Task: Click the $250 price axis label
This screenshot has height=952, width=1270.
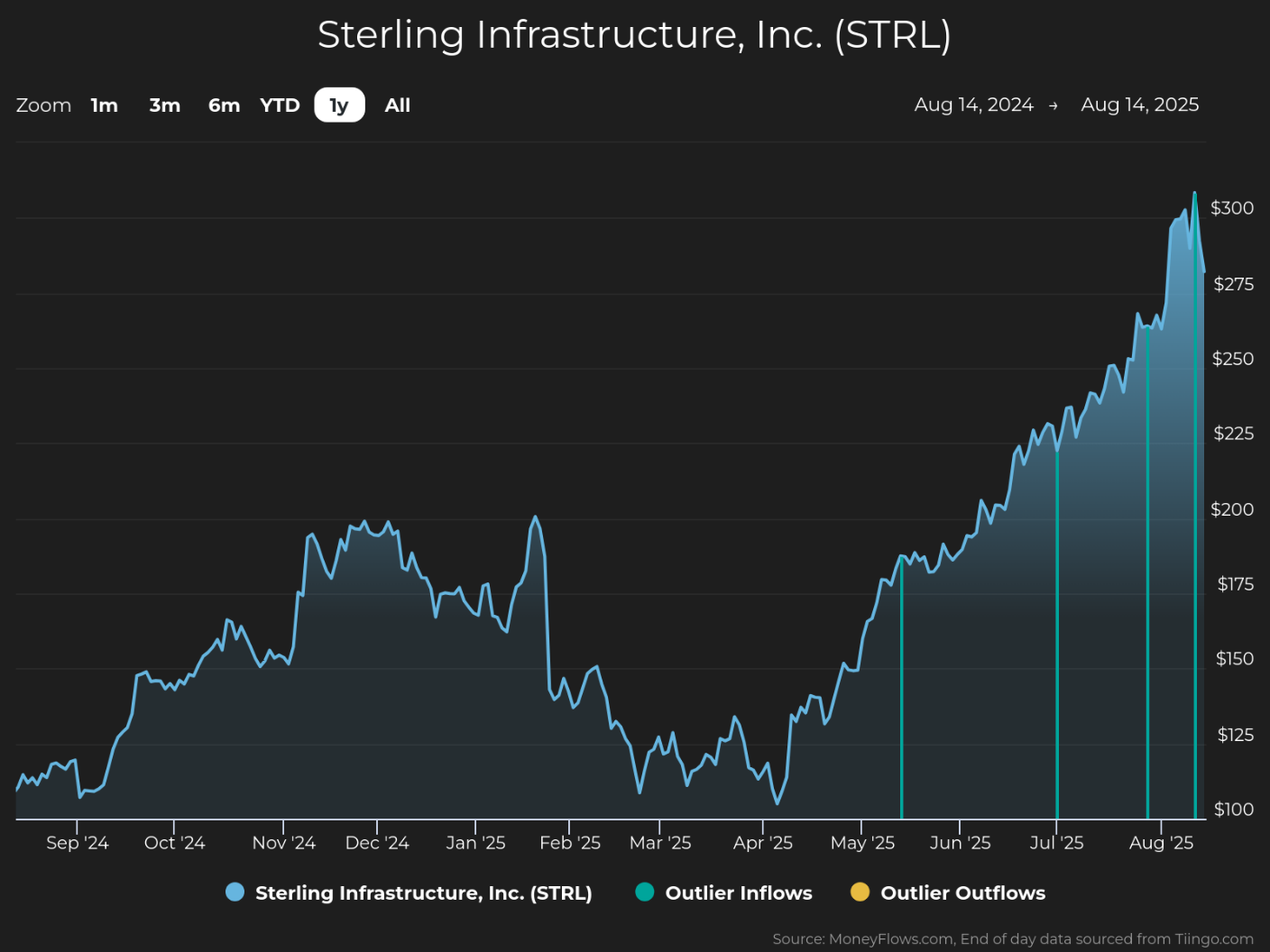Action: (1233, 359)
